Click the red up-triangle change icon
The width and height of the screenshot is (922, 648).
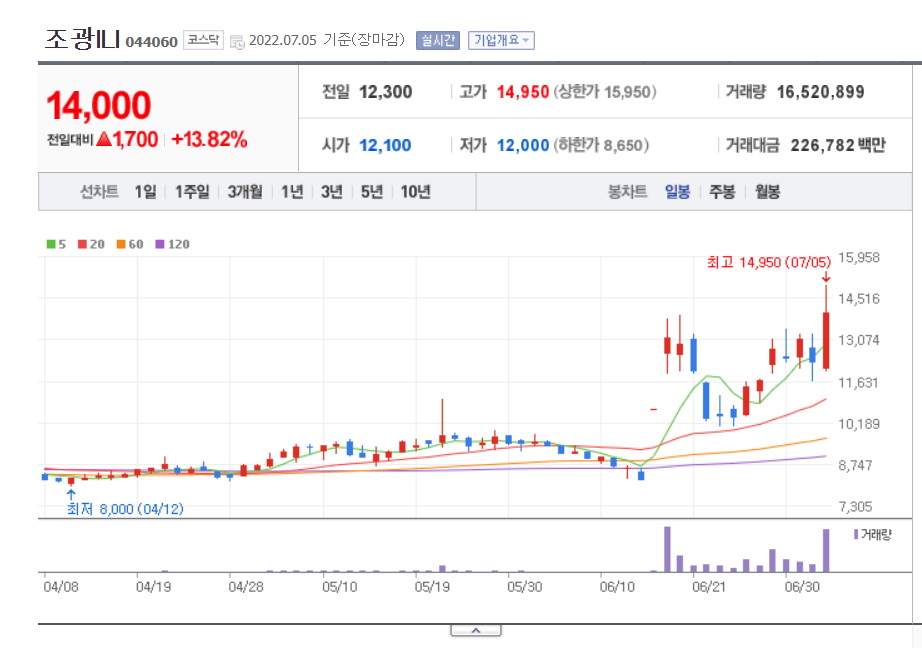tap(104, 139)
